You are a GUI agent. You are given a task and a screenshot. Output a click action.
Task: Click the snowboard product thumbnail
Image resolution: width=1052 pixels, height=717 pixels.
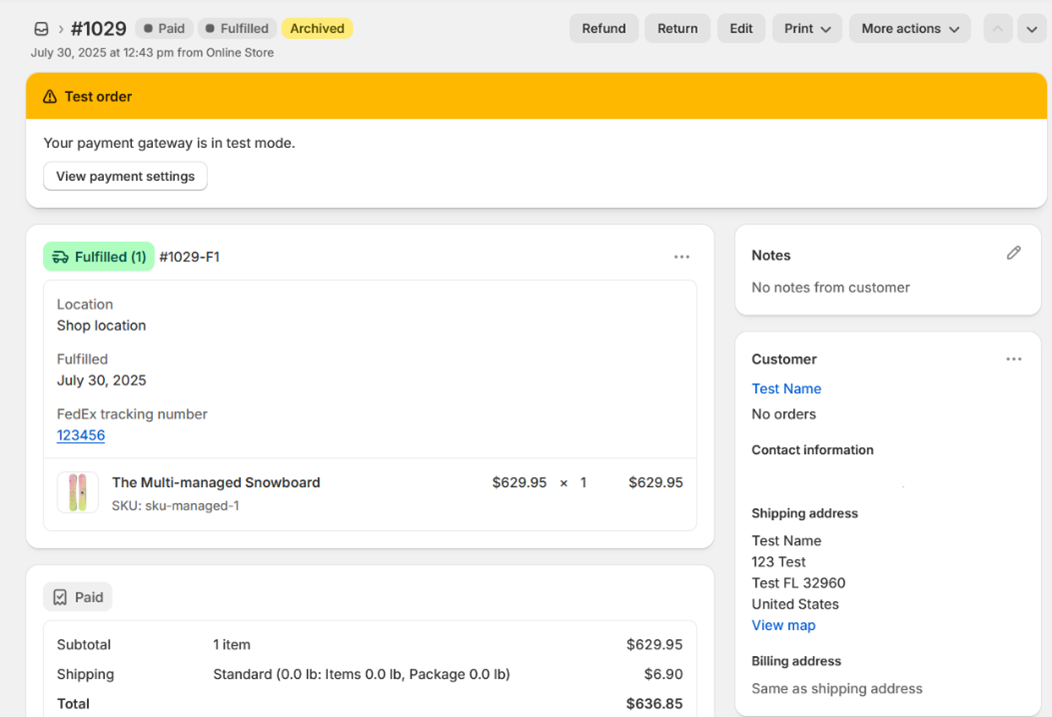pos(78,493)
